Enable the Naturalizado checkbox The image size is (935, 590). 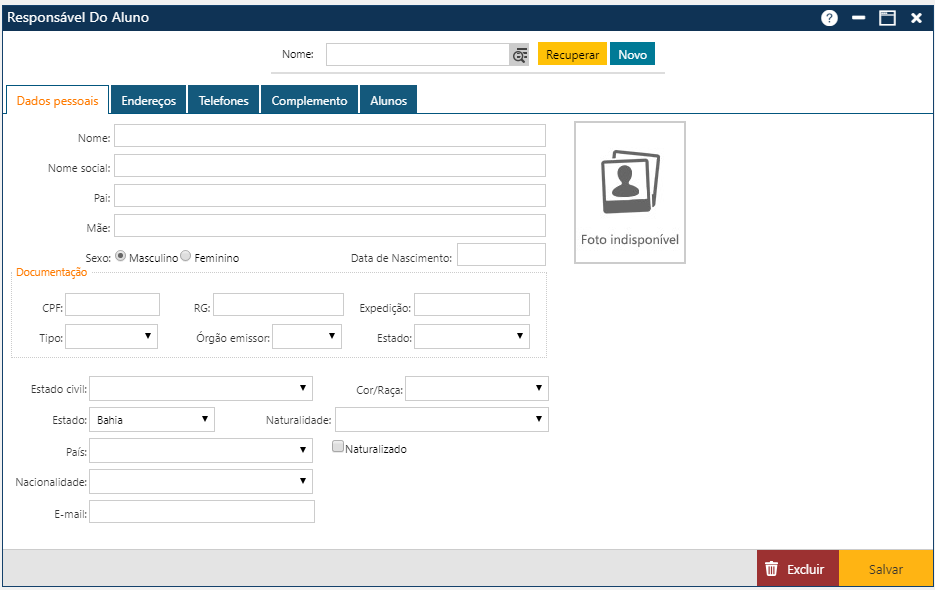338,448
